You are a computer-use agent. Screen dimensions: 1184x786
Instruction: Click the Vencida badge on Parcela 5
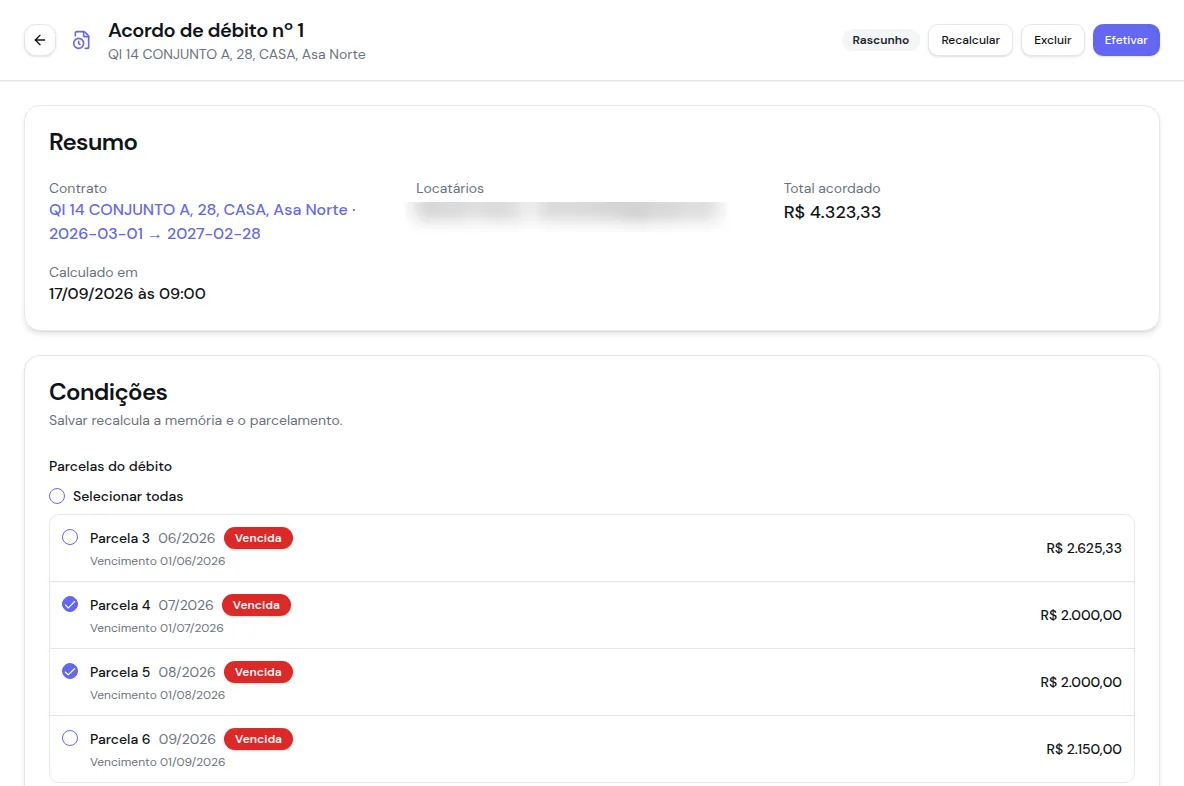coord(258,672)
